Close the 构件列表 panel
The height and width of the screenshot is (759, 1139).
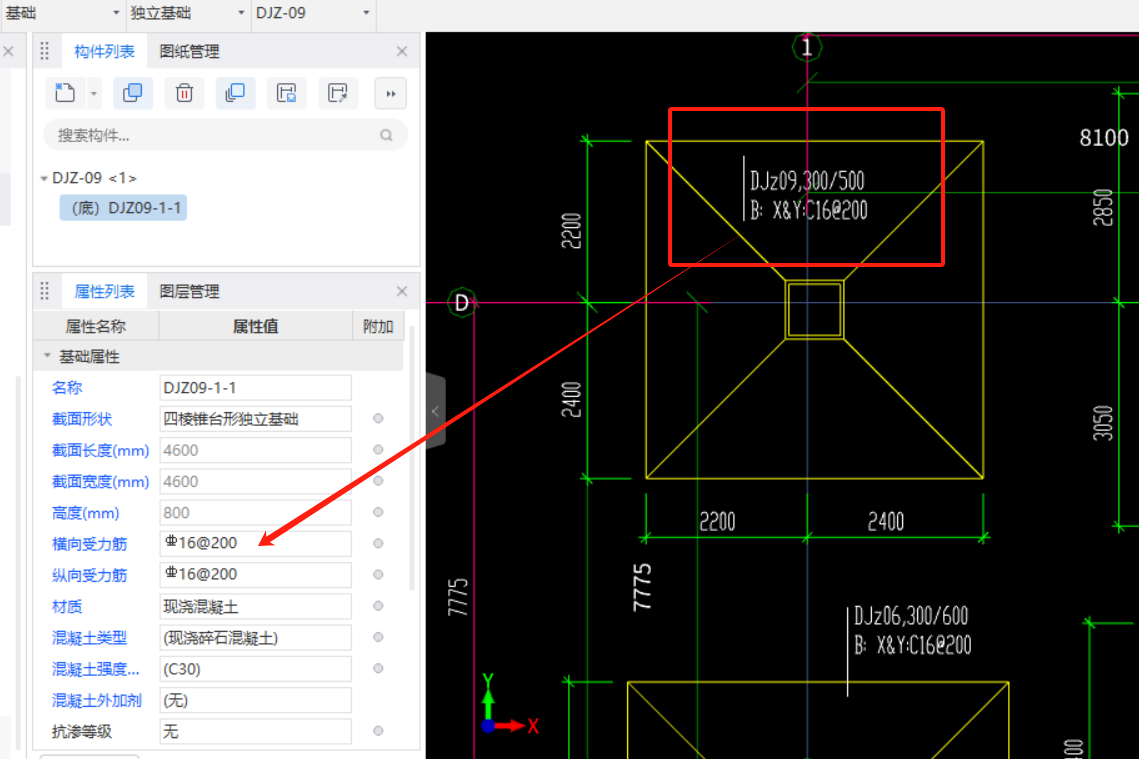[402, 52]
